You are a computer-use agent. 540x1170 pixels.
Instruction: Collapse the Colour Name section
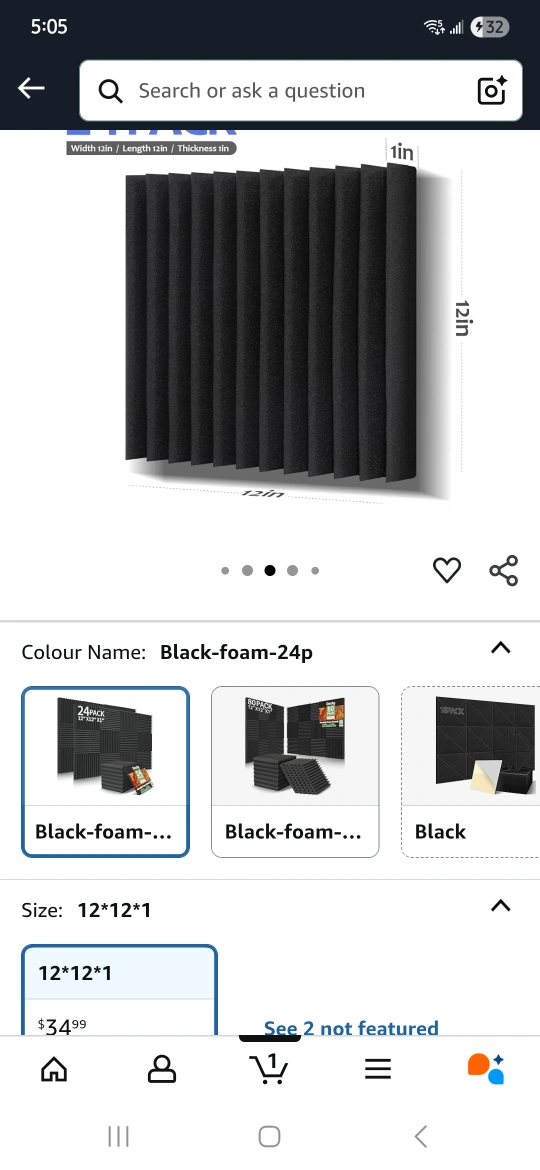[x=500, y=648]
